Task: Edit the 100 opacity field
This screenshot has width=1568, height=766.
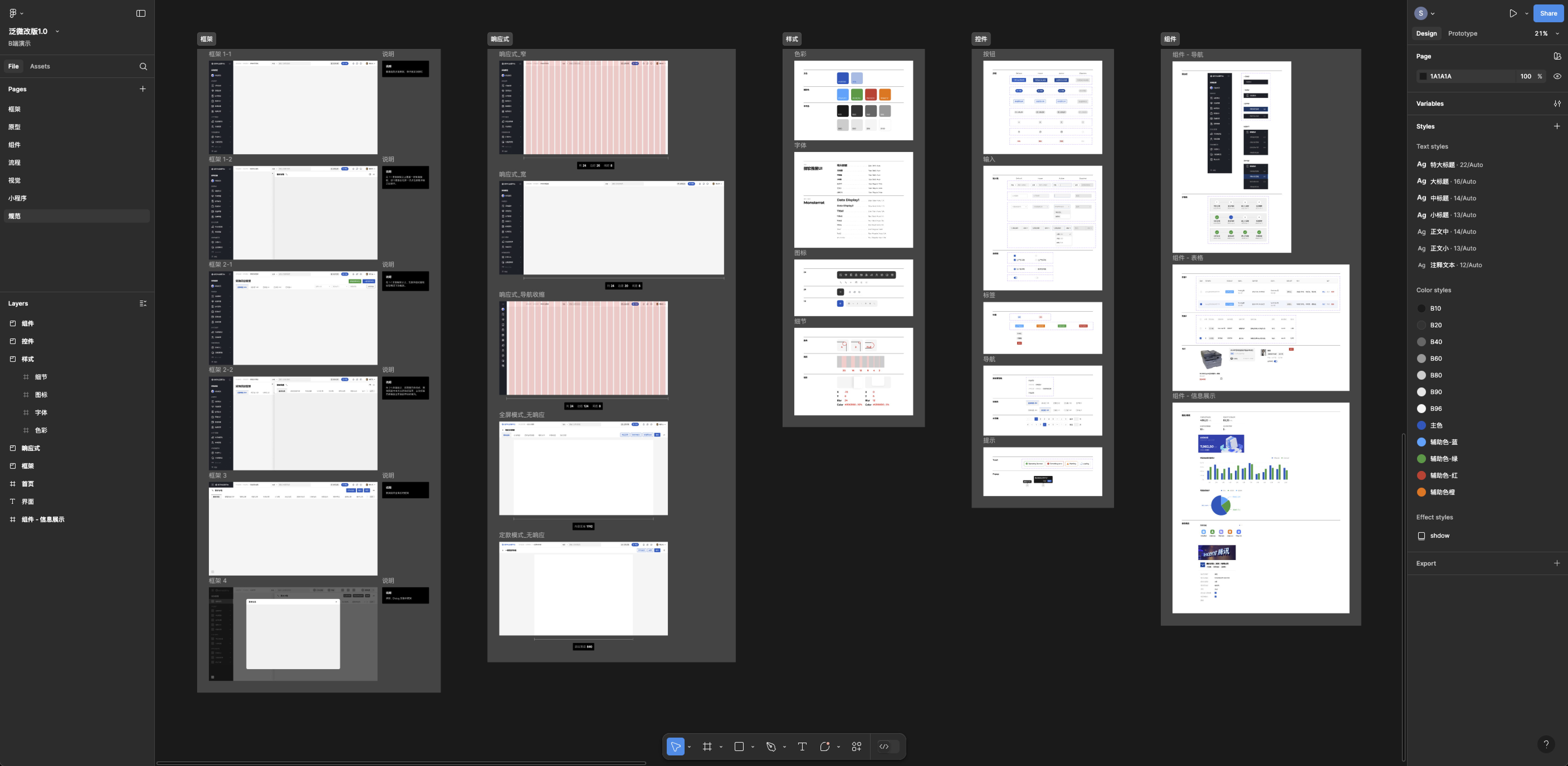Action: point(1525,76)
